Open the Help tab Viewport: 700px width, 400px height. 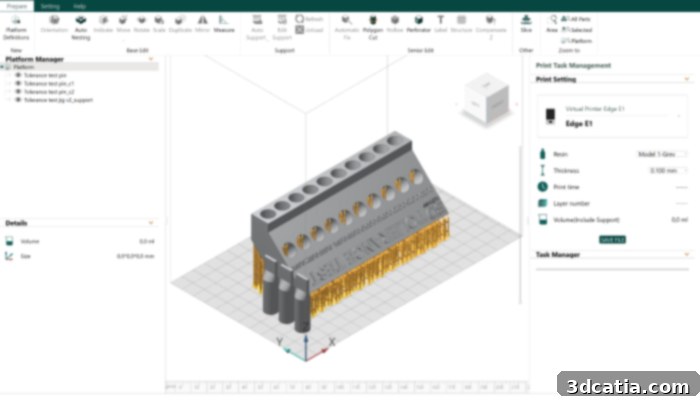point(79,6)
